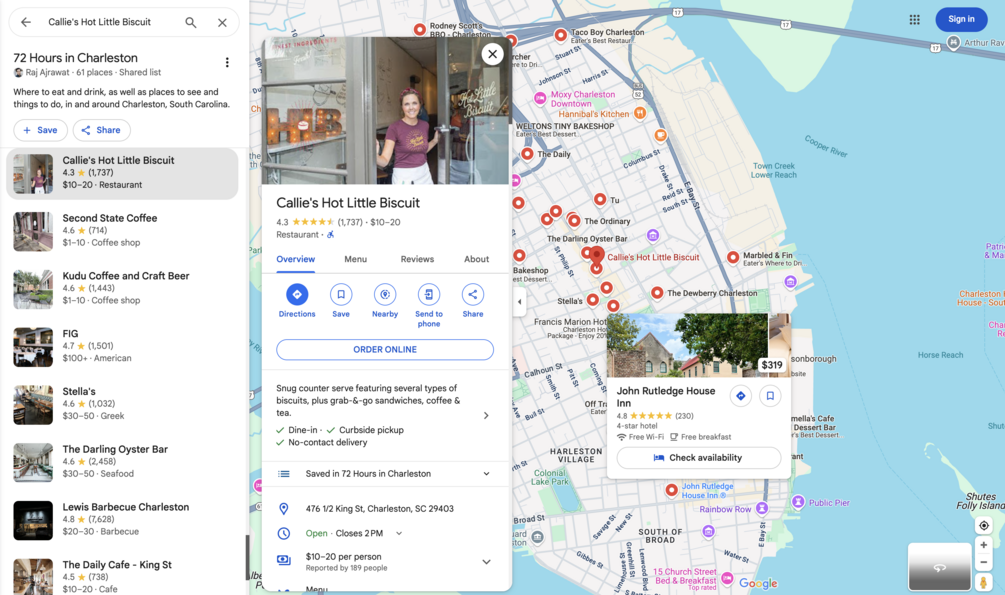Expand Saved in 72 Hours in Charleston
Viewport: 1005px width, 595px height.
point(486,474)
